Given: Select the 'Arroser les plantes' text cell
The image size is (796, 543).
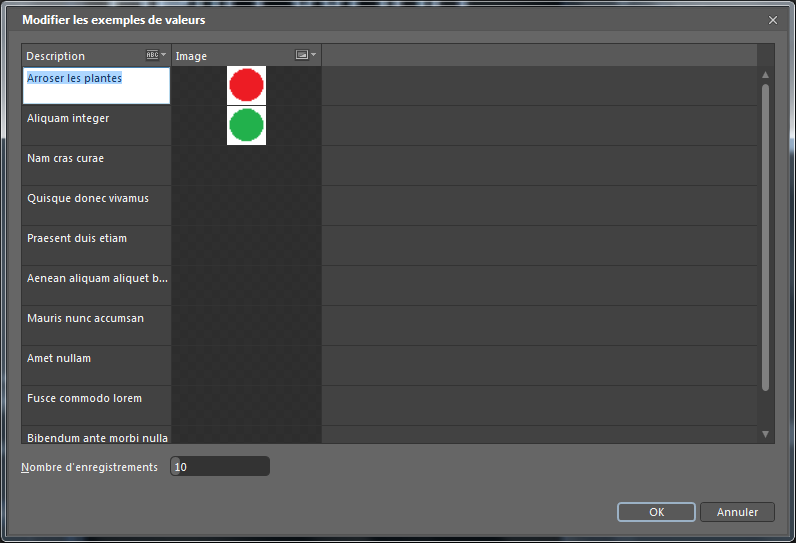Looking at the screenshot, I should coord(96,85).
